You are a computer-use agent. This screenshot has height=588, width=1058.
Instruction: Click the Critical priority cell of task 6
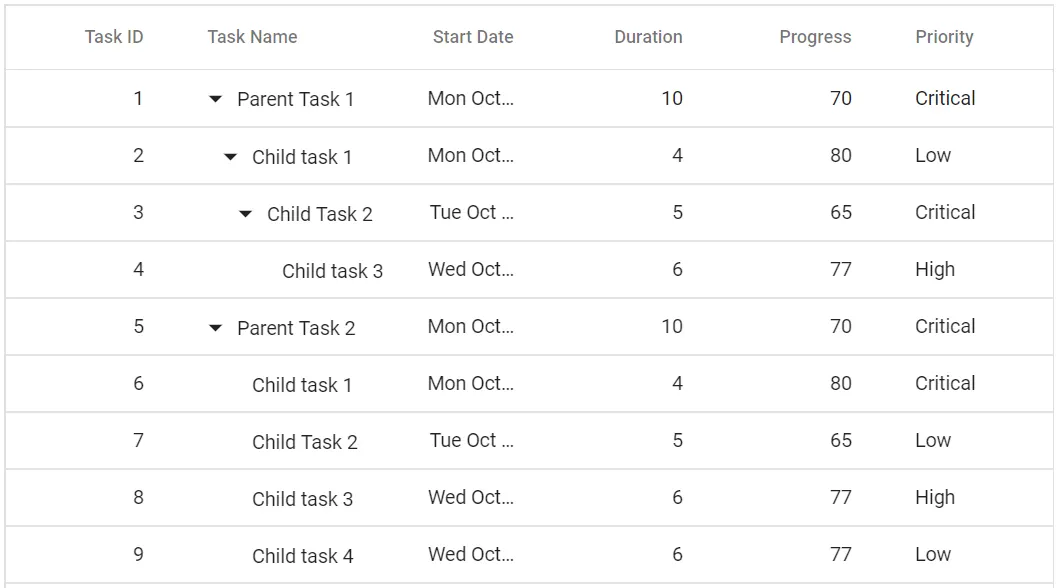tap(944, 383)
